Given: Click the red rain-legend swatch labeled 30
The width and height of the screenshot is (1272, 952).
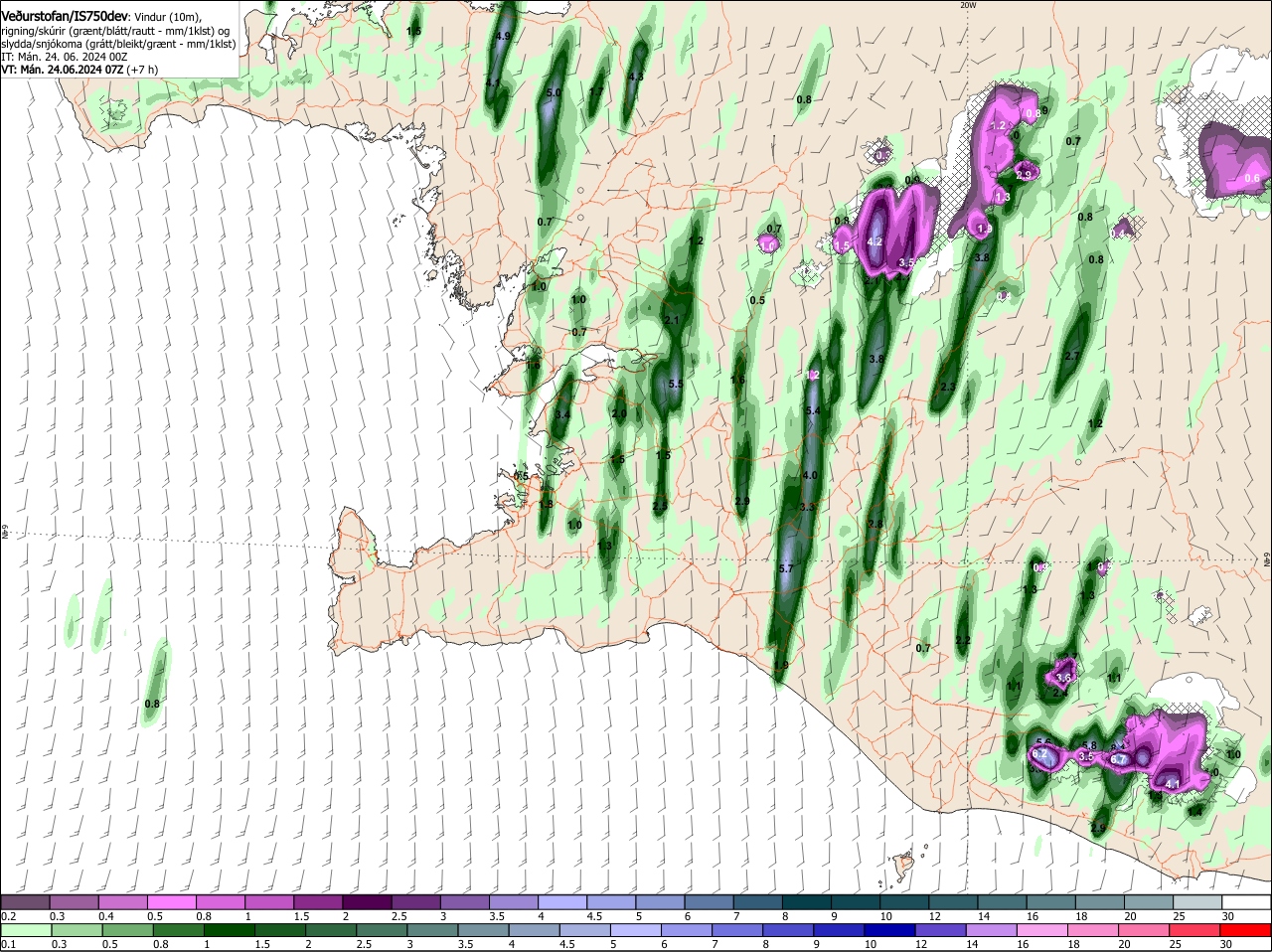Looking at the screenshot, I should pos(1246,930).
